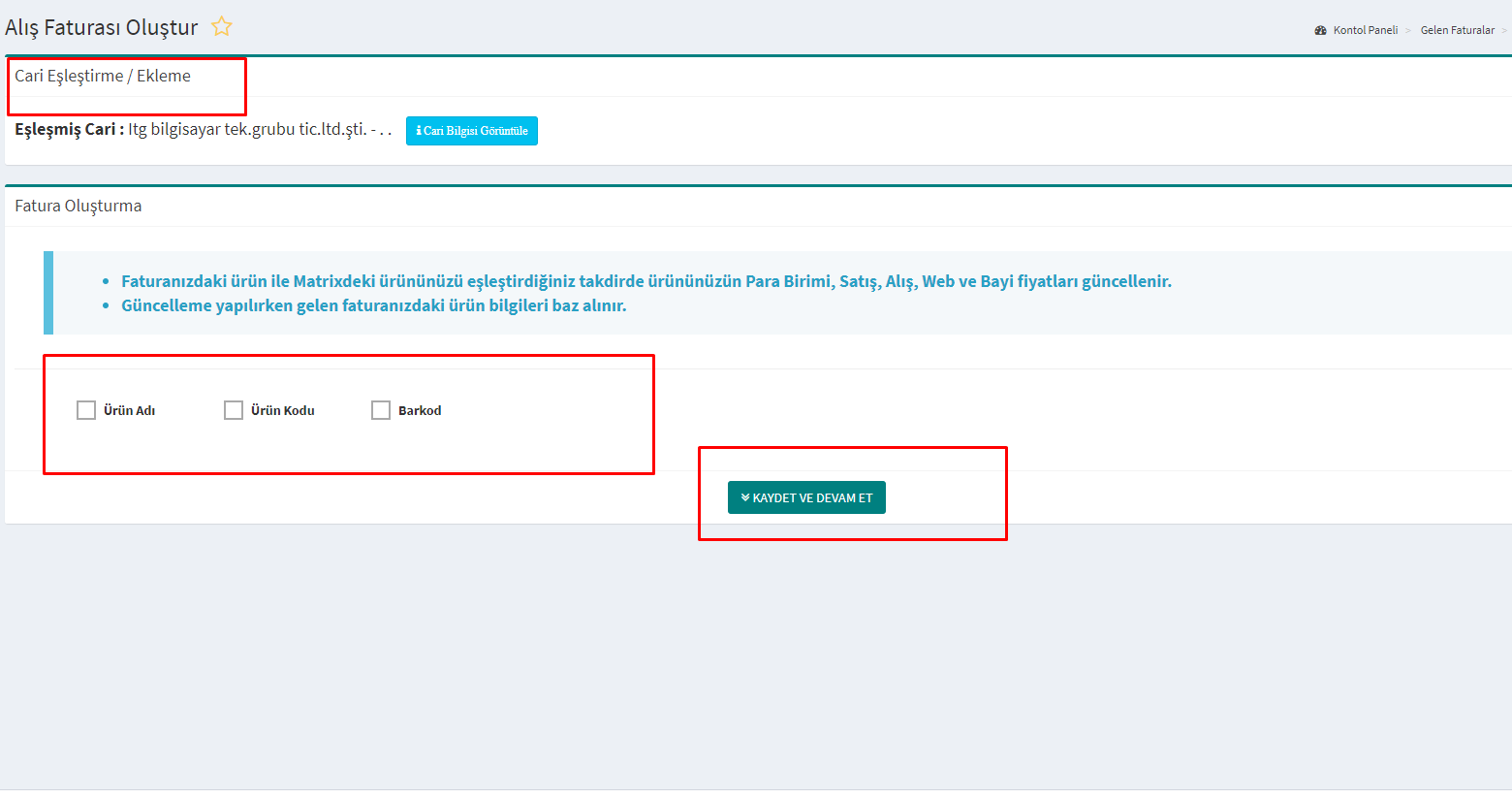Viewport: 1512px width, 799px height.
Task: Go to Gelen Faturalar breadcrumb
Action: (x=1457, y=30)
